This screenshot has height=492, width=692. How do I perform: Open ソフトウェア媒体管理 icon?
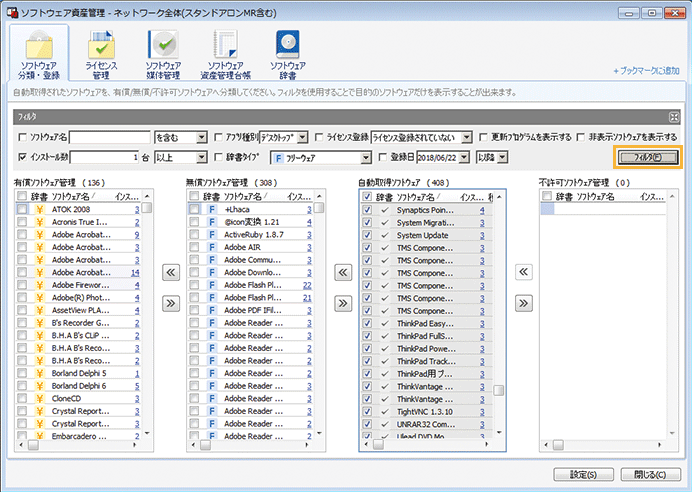point(163,53)
